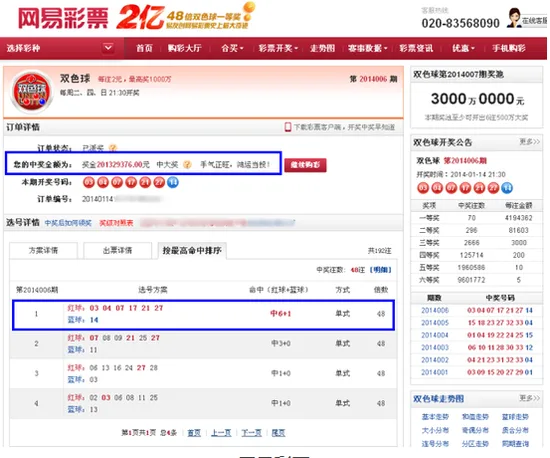Open 走势图 in the navigation bar
The height and width of the screenshot is (458, 550).
click(322, 48)
